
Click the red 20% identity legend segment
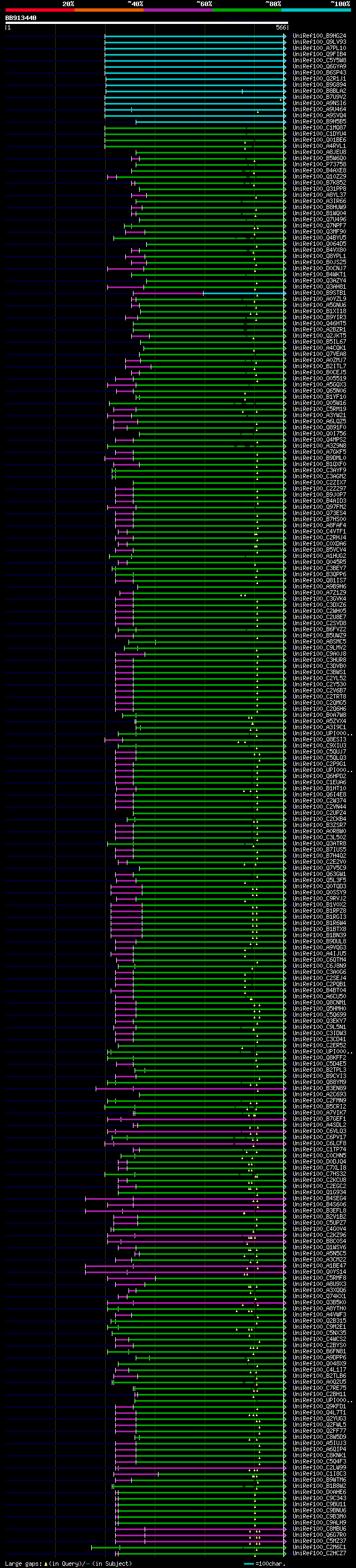click(x=39, y=10)
